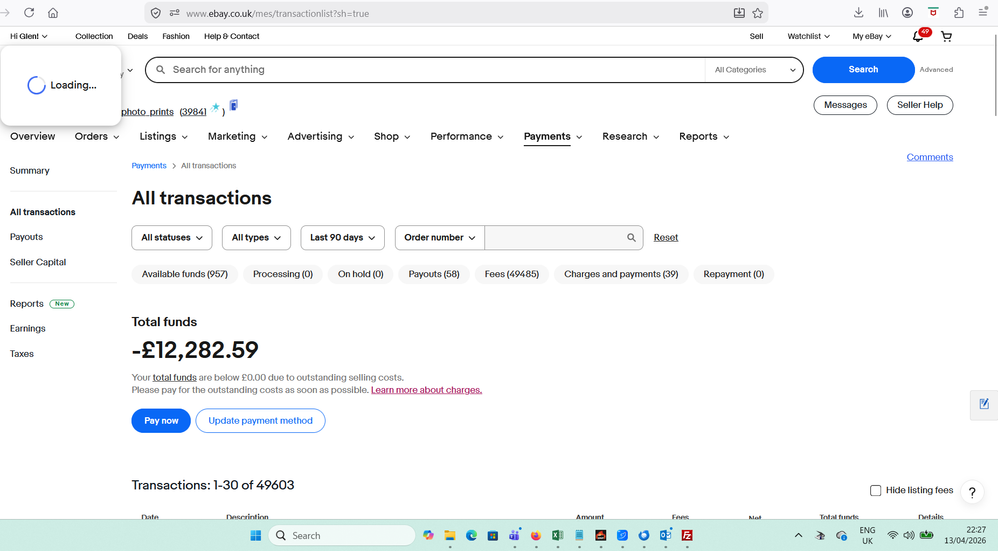Open Seller Capital in sidebar
This screenshot has height=551, width=998.
pyautogui.click(x=38, y=262)
